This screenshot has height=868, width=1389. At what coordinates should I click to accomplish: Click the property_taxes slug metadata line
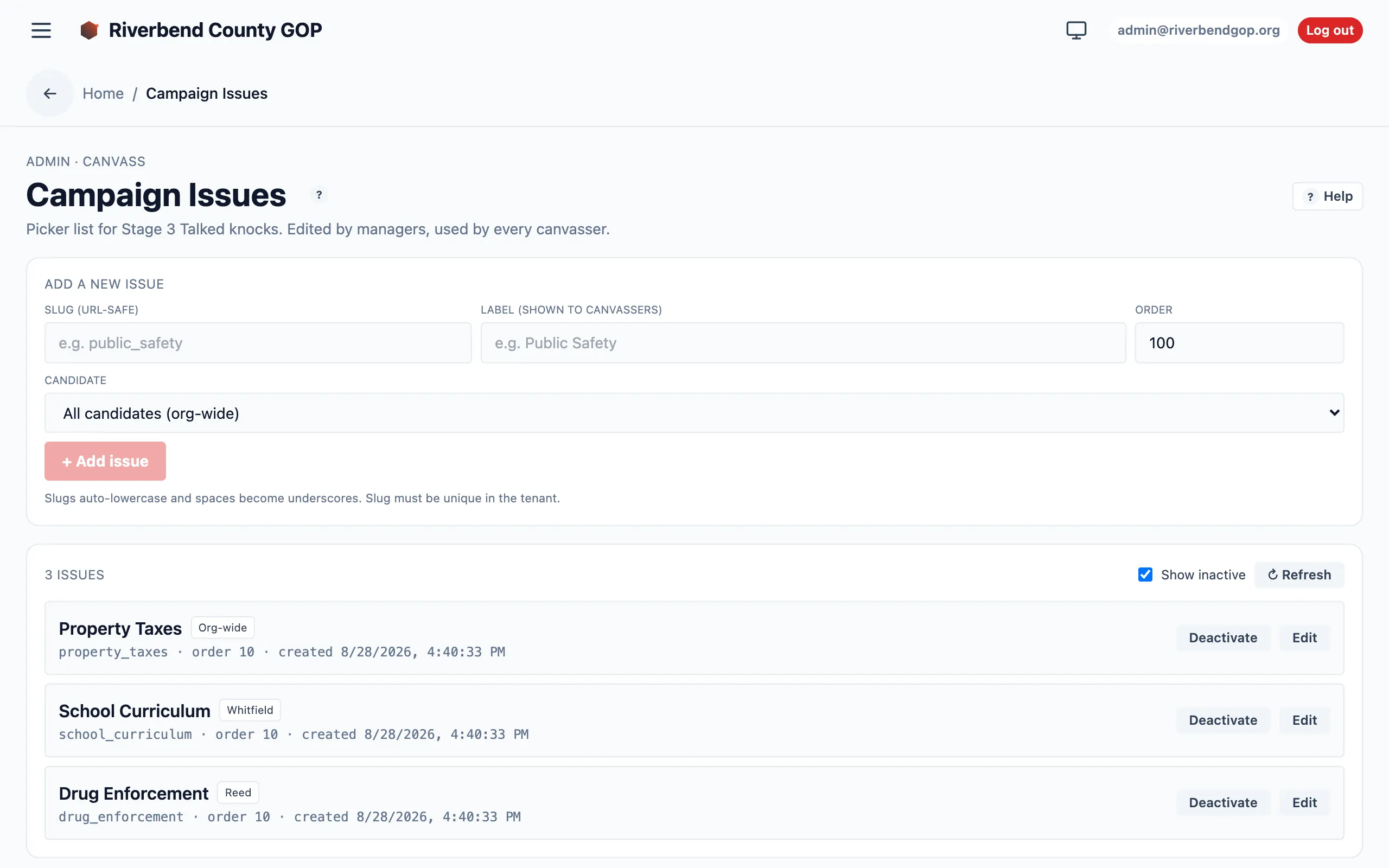point(282,652)
